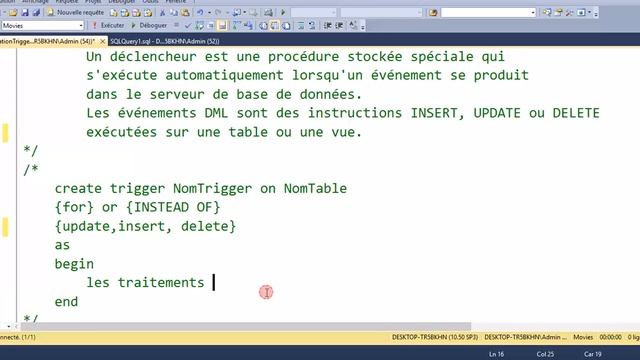Image resolution: width=640 pixels, height=360 pixels.
Task: Click the Nouvelle requête button
Action: coord(76,13)
